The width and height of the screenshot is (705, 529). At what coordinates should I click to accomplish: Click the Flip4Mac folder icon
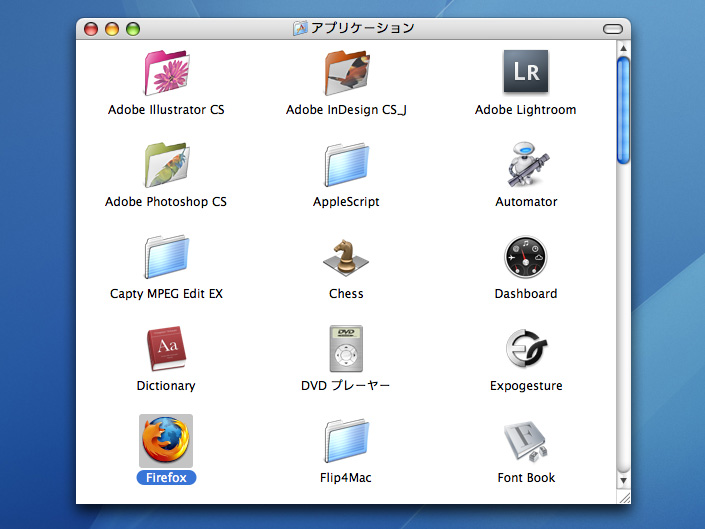click(x=346, y=441)
